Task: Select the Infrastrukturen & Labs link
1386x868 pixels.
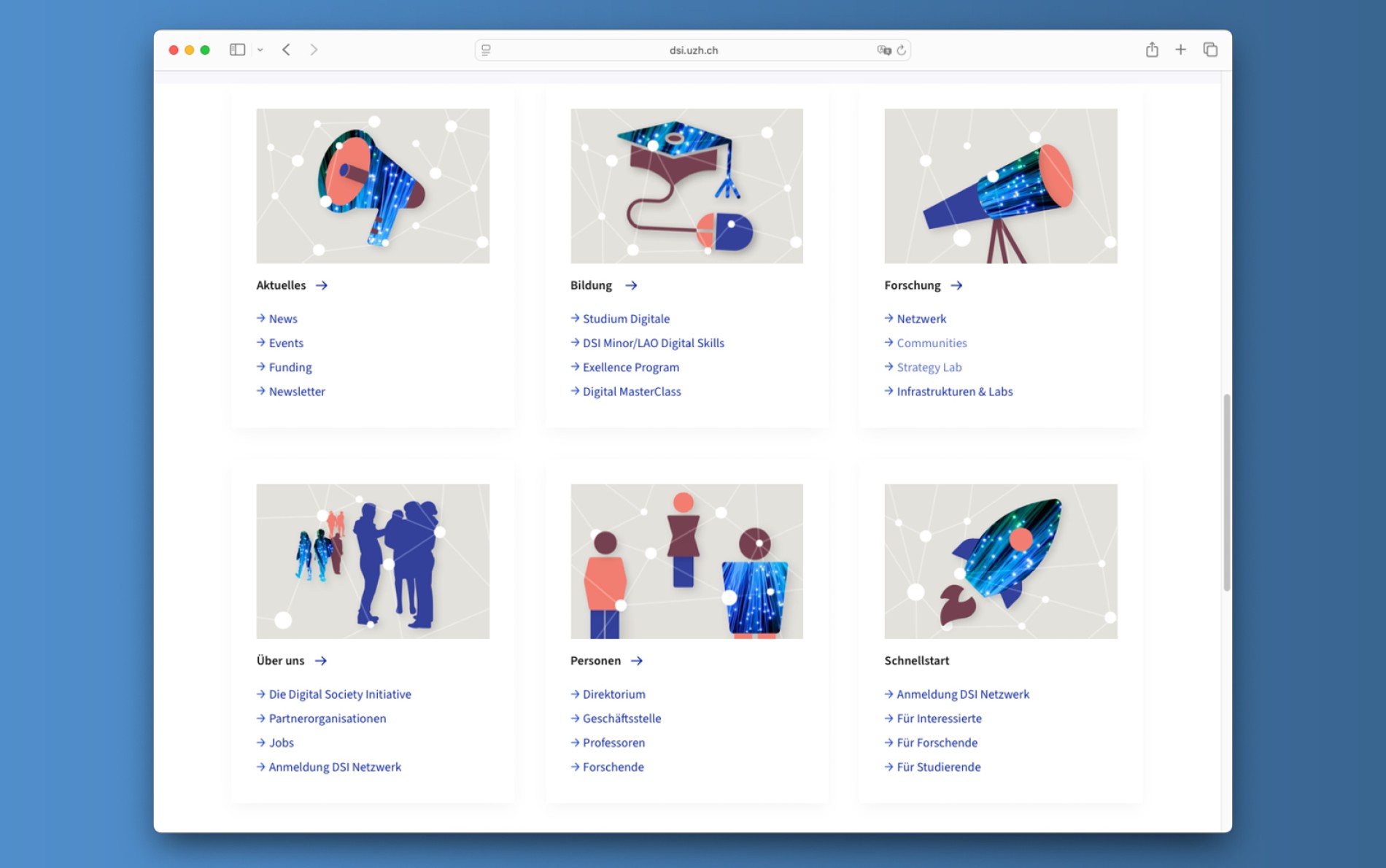Action: (x=954, y=392)
